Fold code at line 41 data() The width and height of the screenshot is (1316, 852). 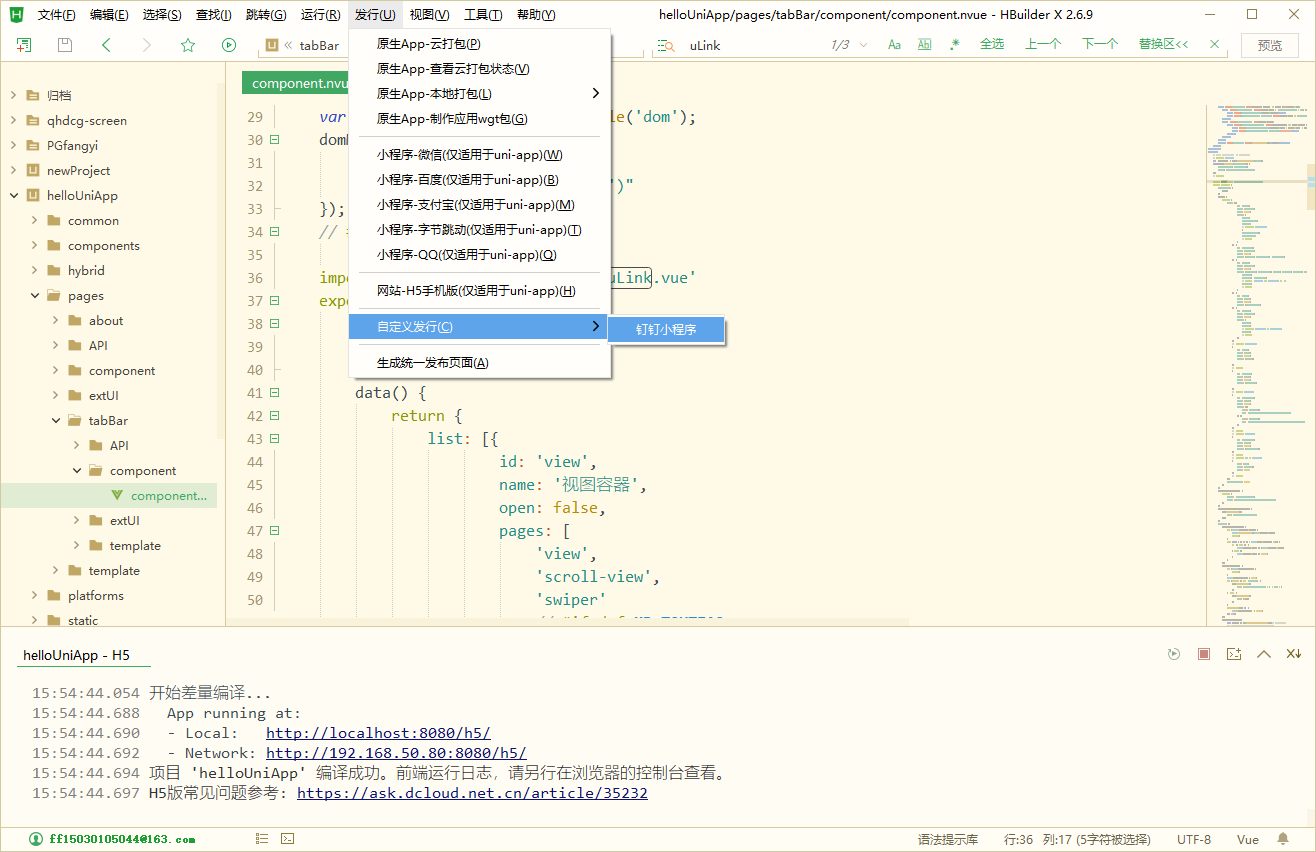click(274, 393)
